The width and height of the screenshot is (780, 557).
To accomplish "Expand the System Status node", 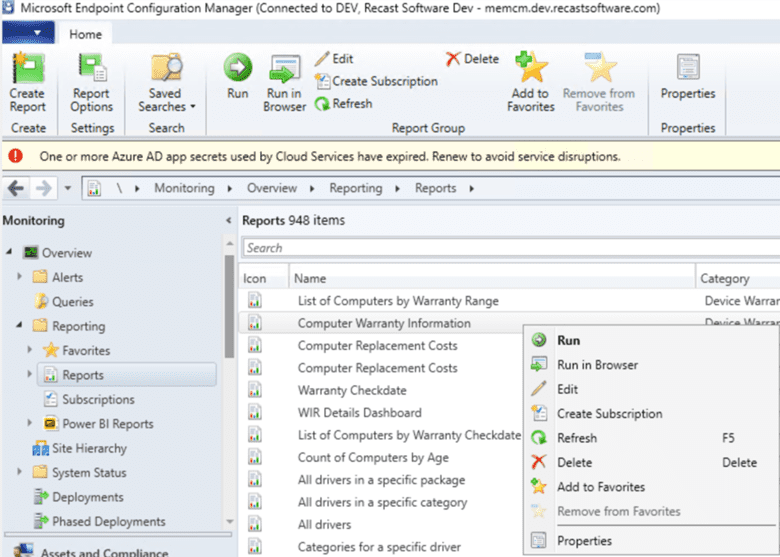I will [20, 473].
